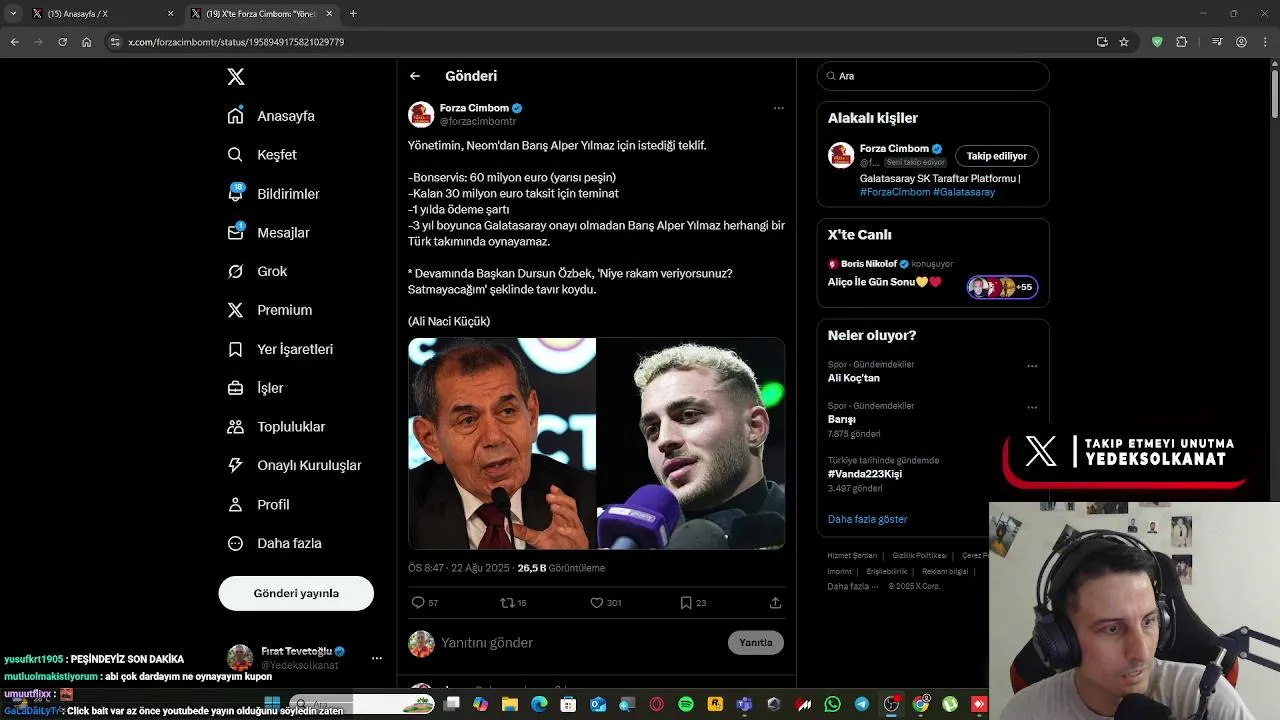The width and height of the screenshot is (1280, 720).
Task: Click the Takip ediliyor button
Action: pos(997,156)
